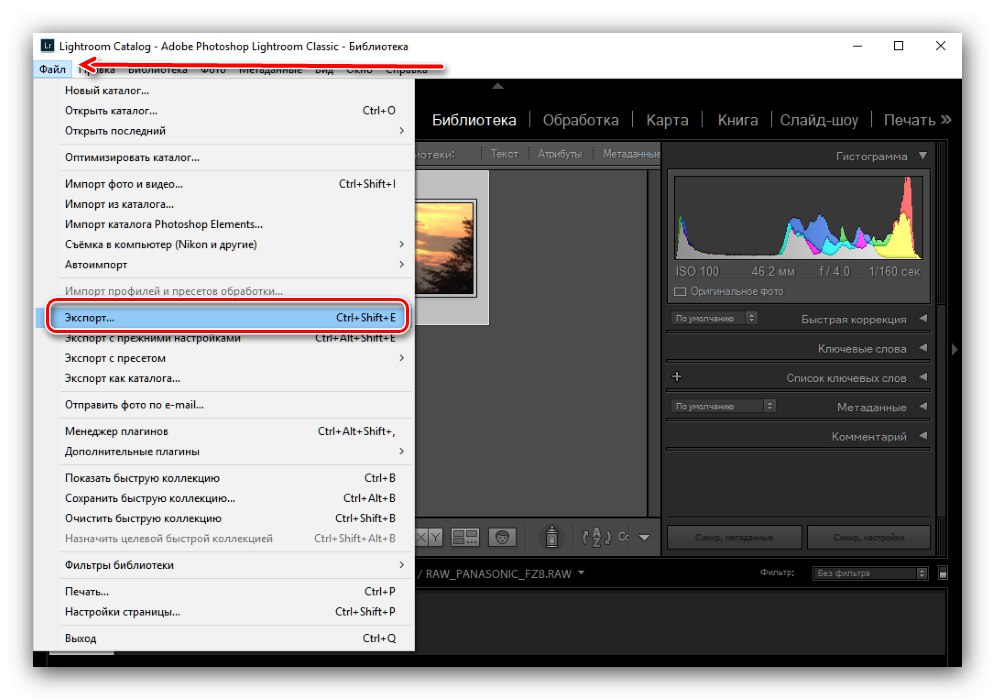The height and width of the screenshot is (700, 995).
Task: Expand the Ключевые слова panel
Action: [922, 349]
